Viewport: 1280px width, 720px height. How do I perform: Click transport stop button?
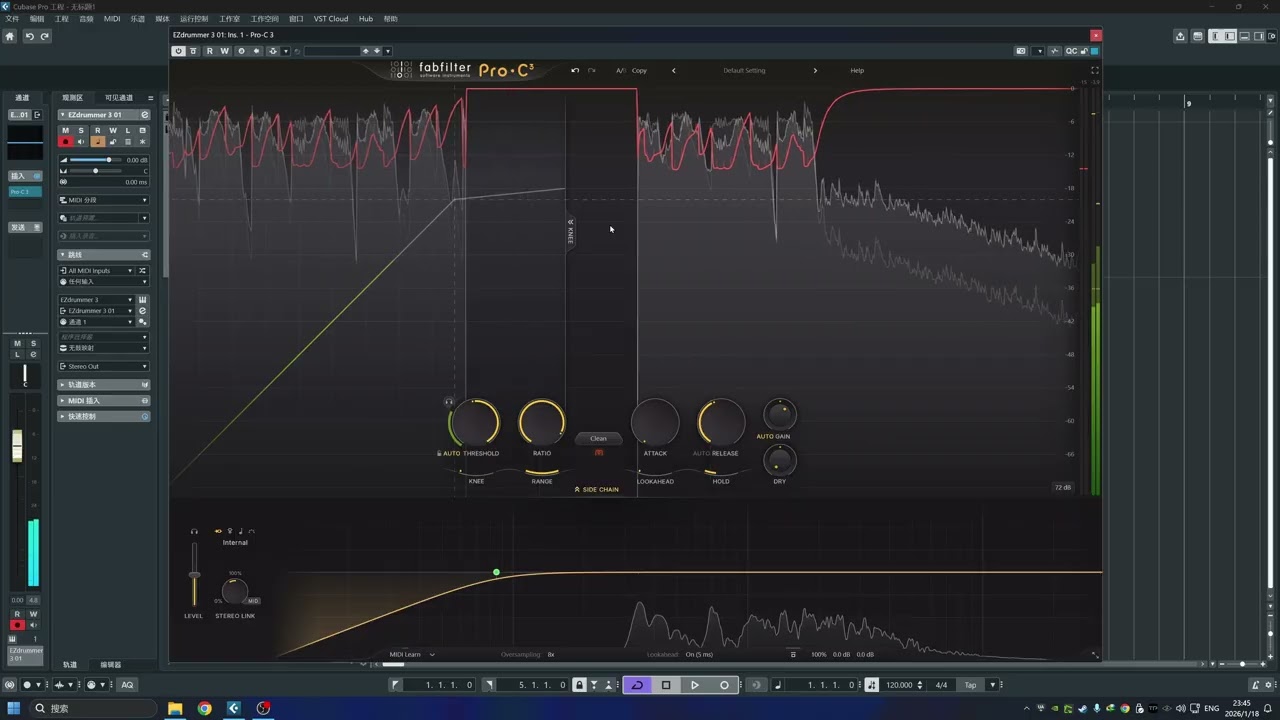pyautogui.click(x=666, y=685)
